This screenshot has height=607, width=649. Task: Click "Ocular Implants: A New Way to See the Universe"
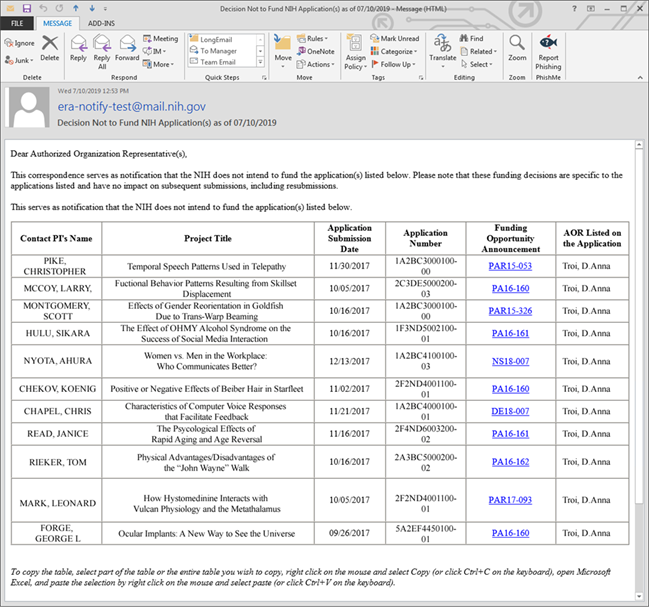pos(207,534)
